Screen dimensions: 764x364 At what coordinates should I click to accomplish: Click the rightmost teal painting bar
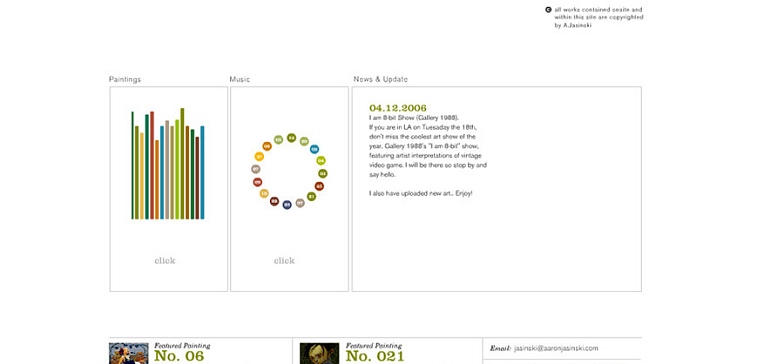coord(202,172)
